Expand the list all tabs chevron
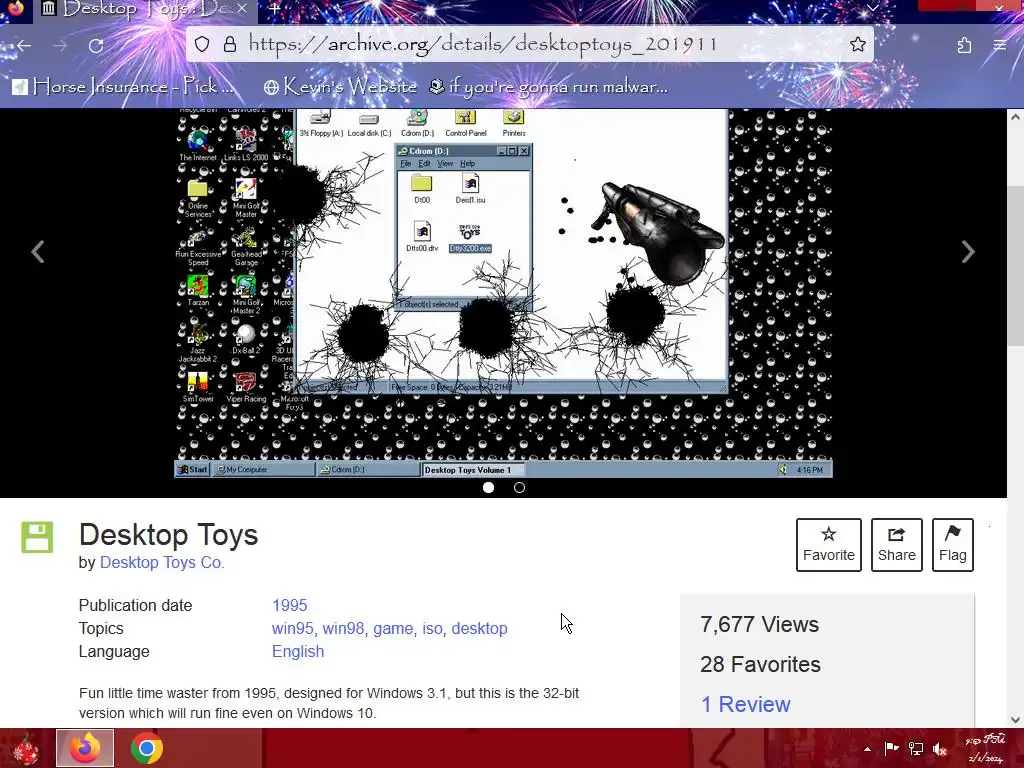Viewport: 1024px width, 768px height. (872, 8)
